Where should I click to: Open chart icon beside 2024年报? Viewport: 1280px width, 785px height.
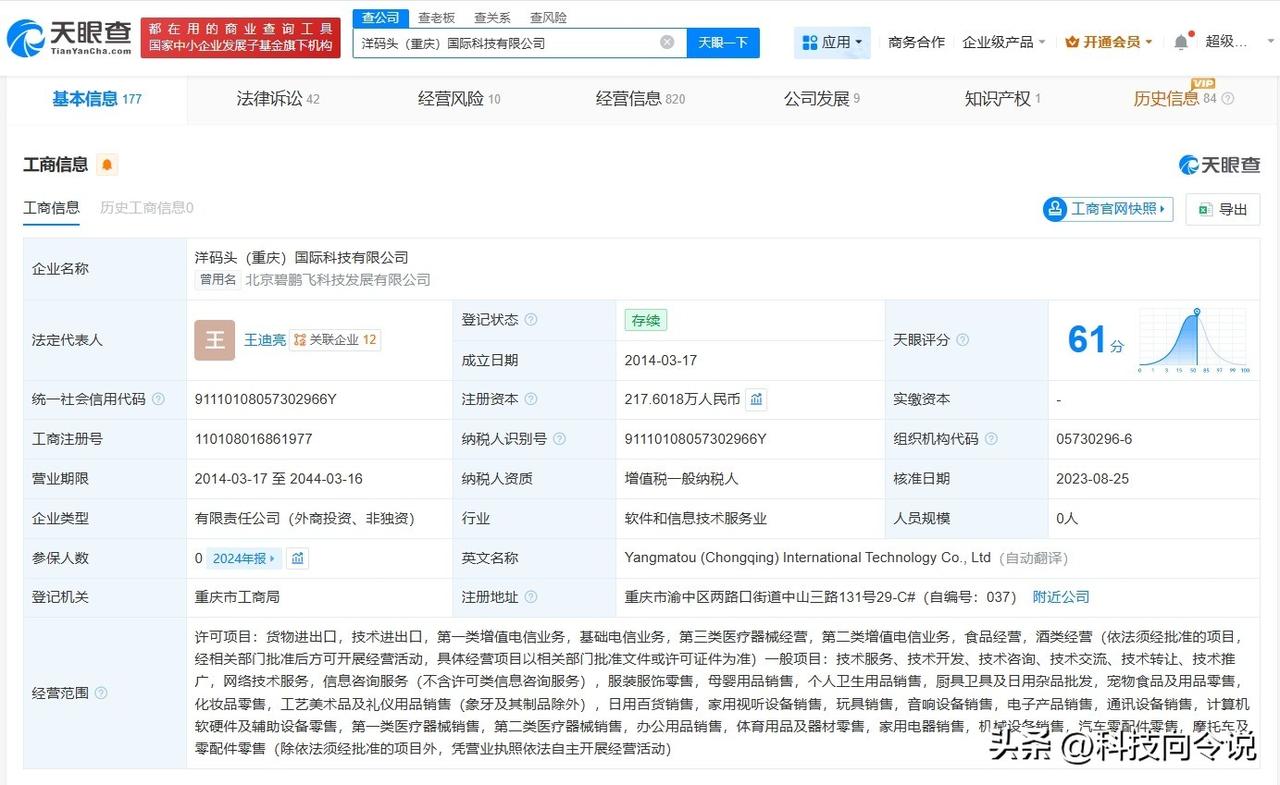(297, 558)
